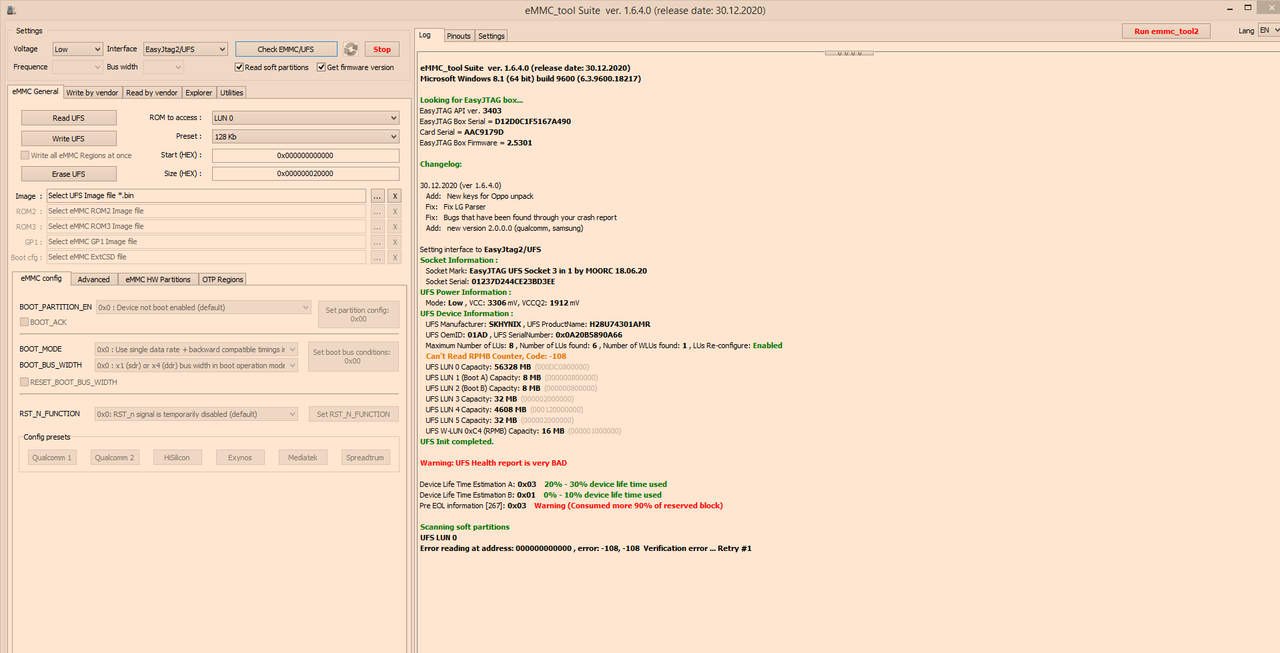Open the BOOT_PARTITION_EN dropdown
Screen dimensions: 1280x653
[203, 307]
